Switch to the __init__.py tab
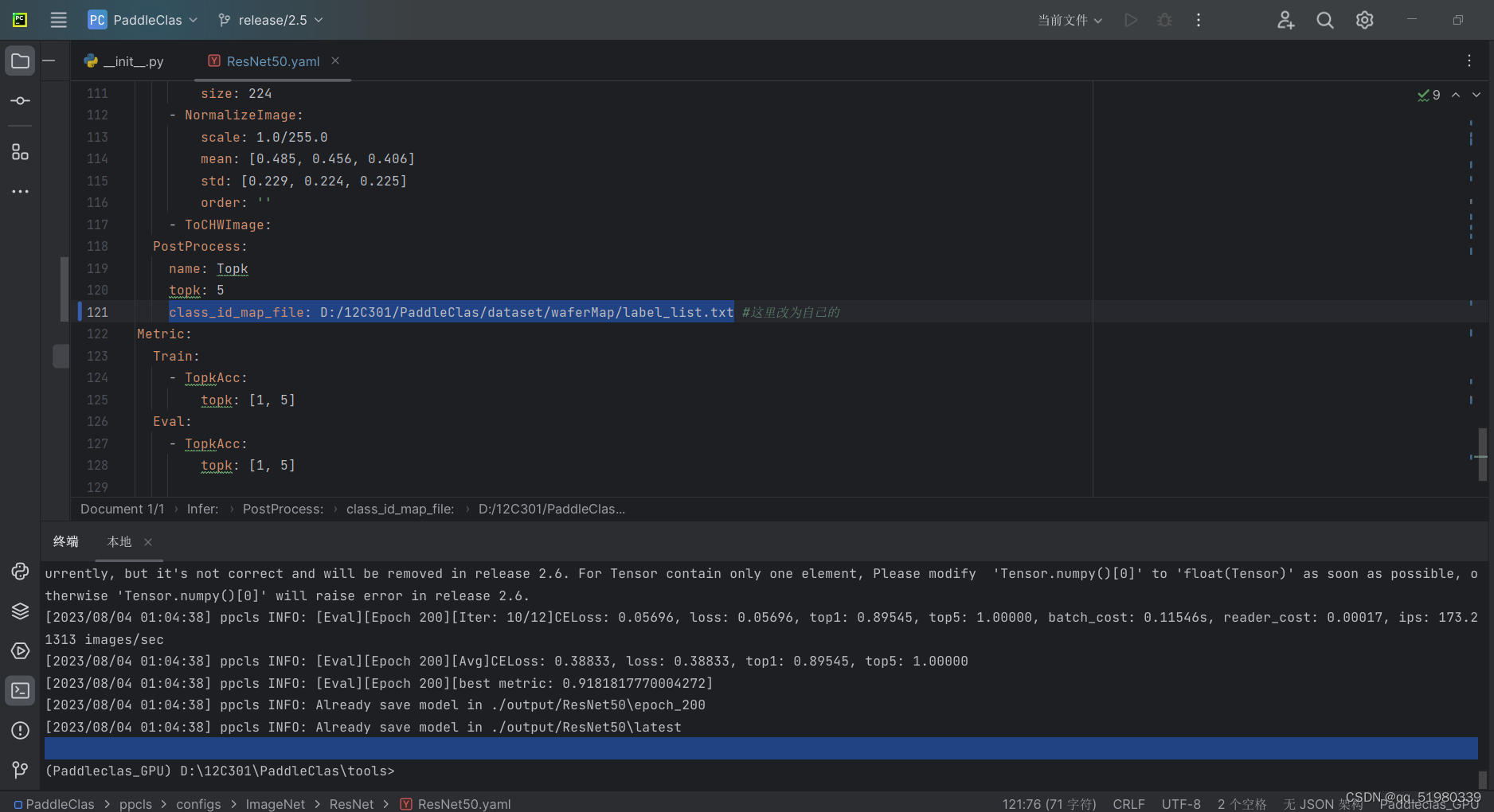The width and height of the screenshot is (1494, 812). pyautogui.click(x=125, y=61)
